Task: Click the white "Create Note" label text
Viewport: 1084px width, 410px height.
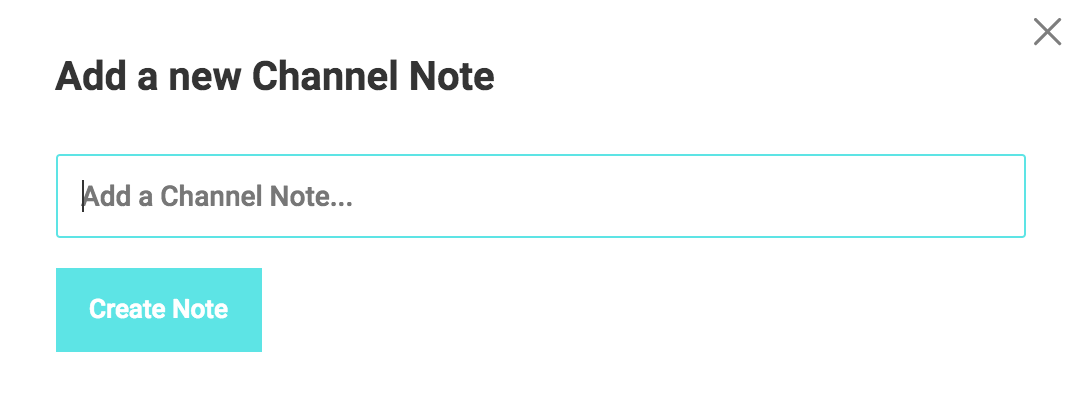Action: (x=159, y=310)
